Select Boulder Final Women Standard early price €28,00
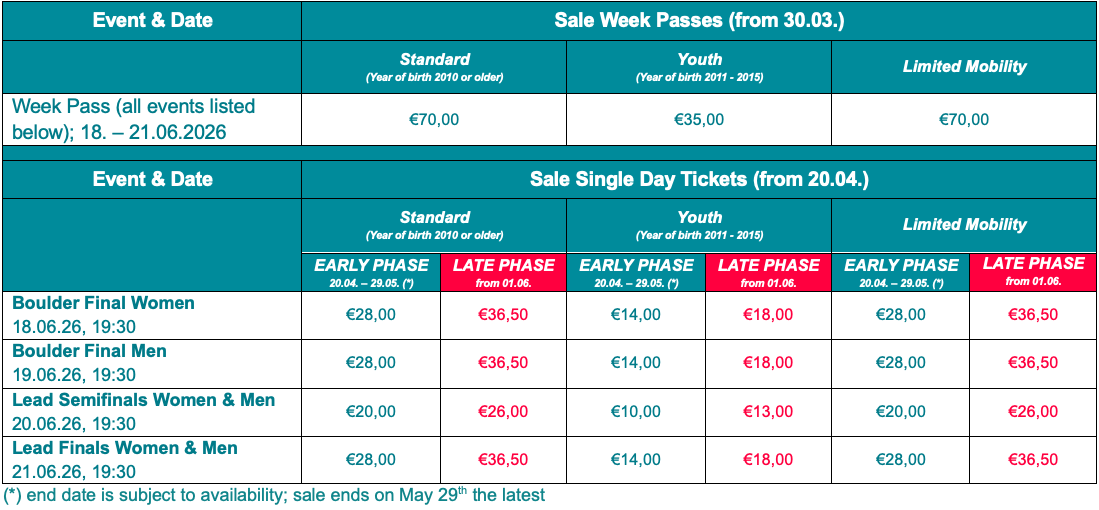The image size is (1099, 510). pos(371,315)
